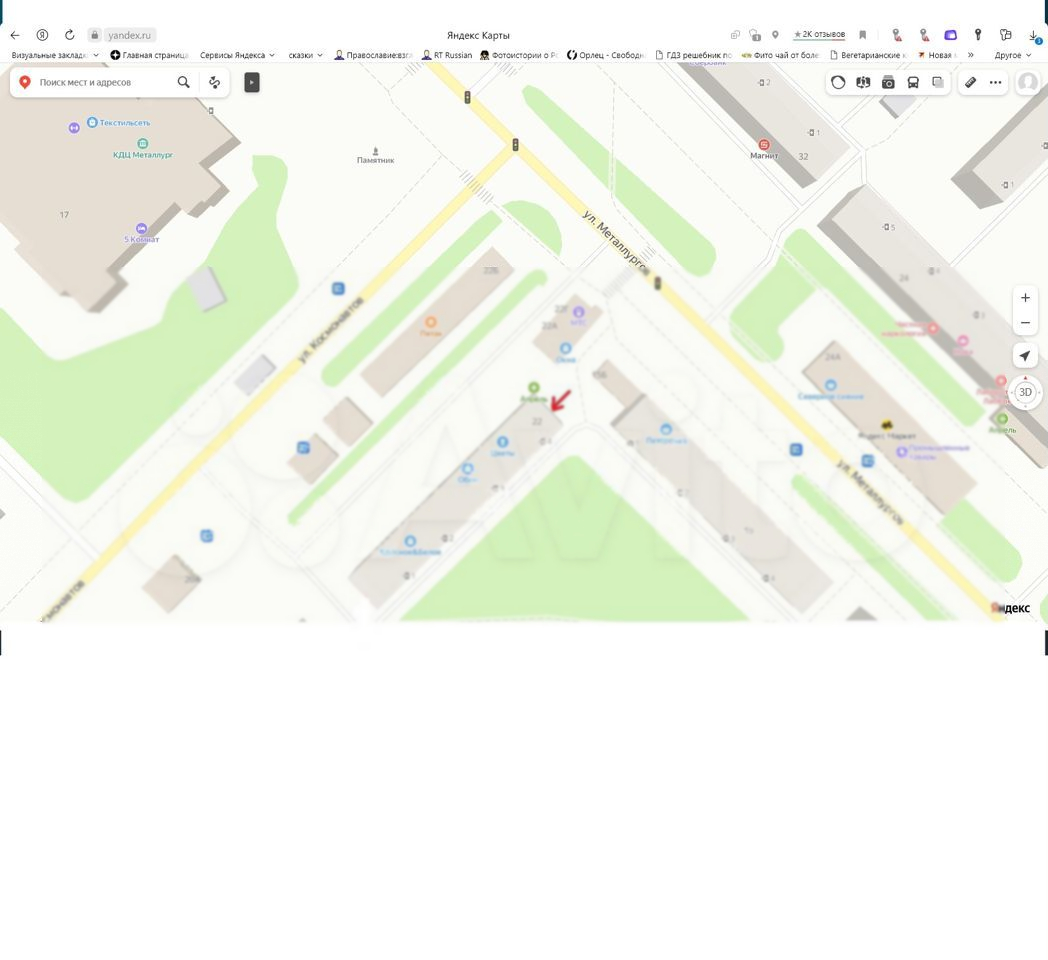
Task: Open the Главная страница bookmark
Action: click(x=149, y=55)
